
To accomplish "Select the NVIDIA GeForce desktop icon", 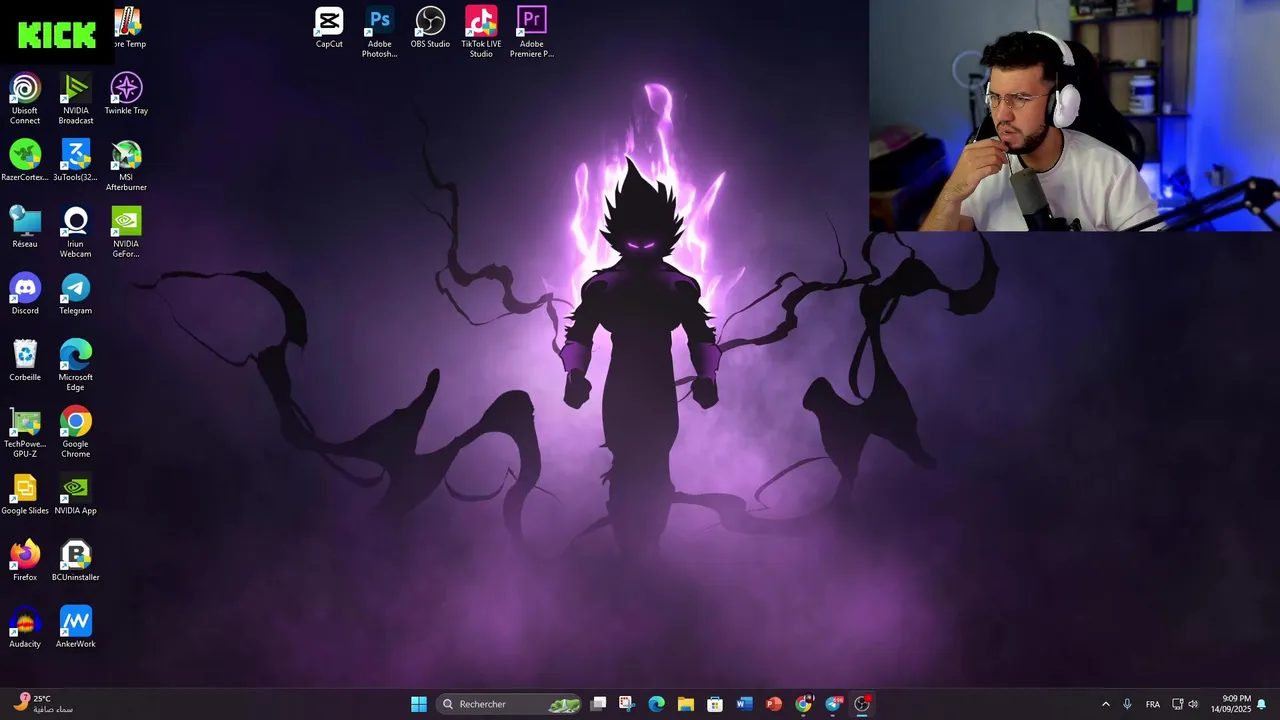I will coord(126,232).
